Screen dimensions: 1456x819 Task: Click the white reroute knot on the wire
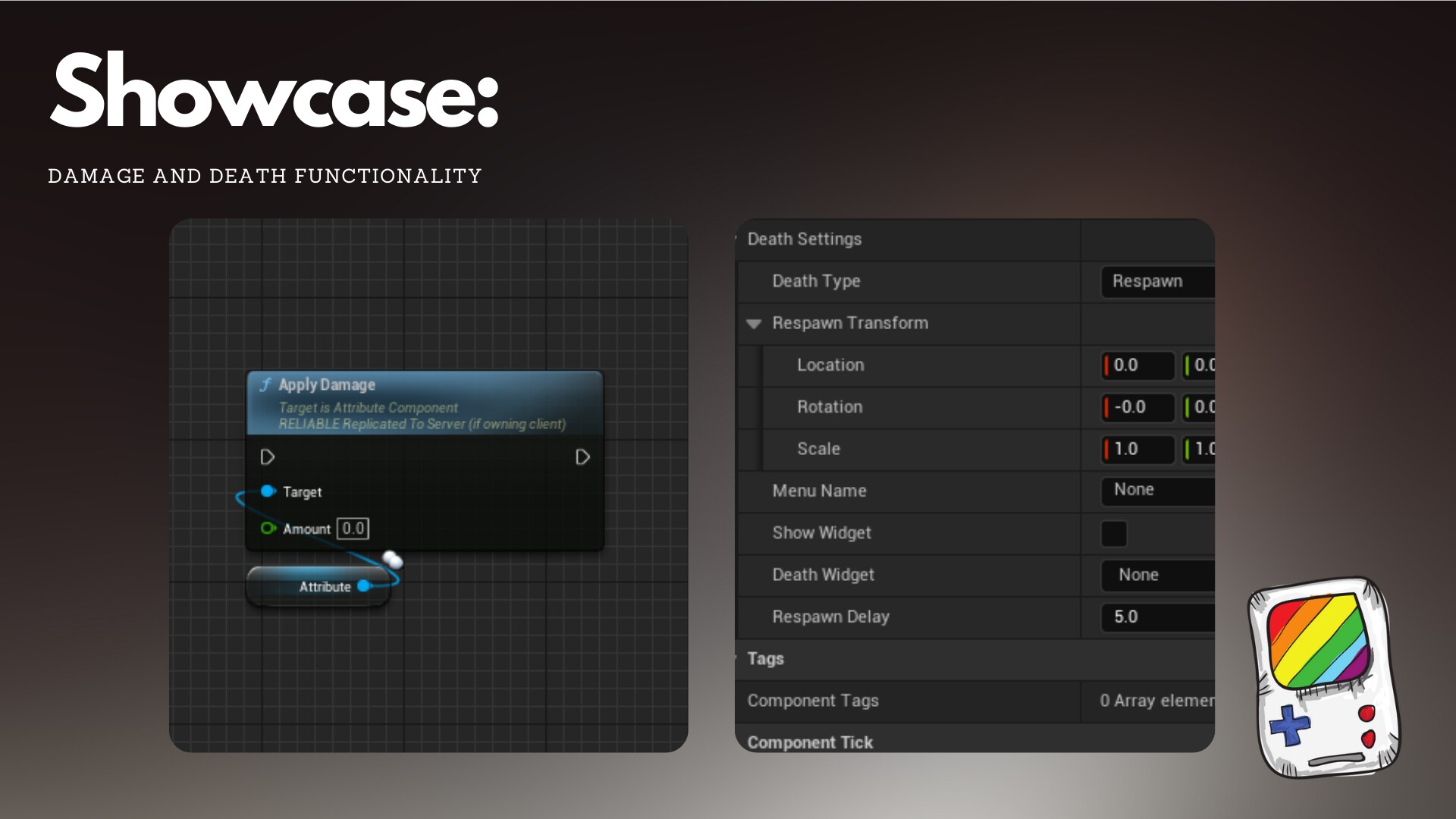coord(392,560)
